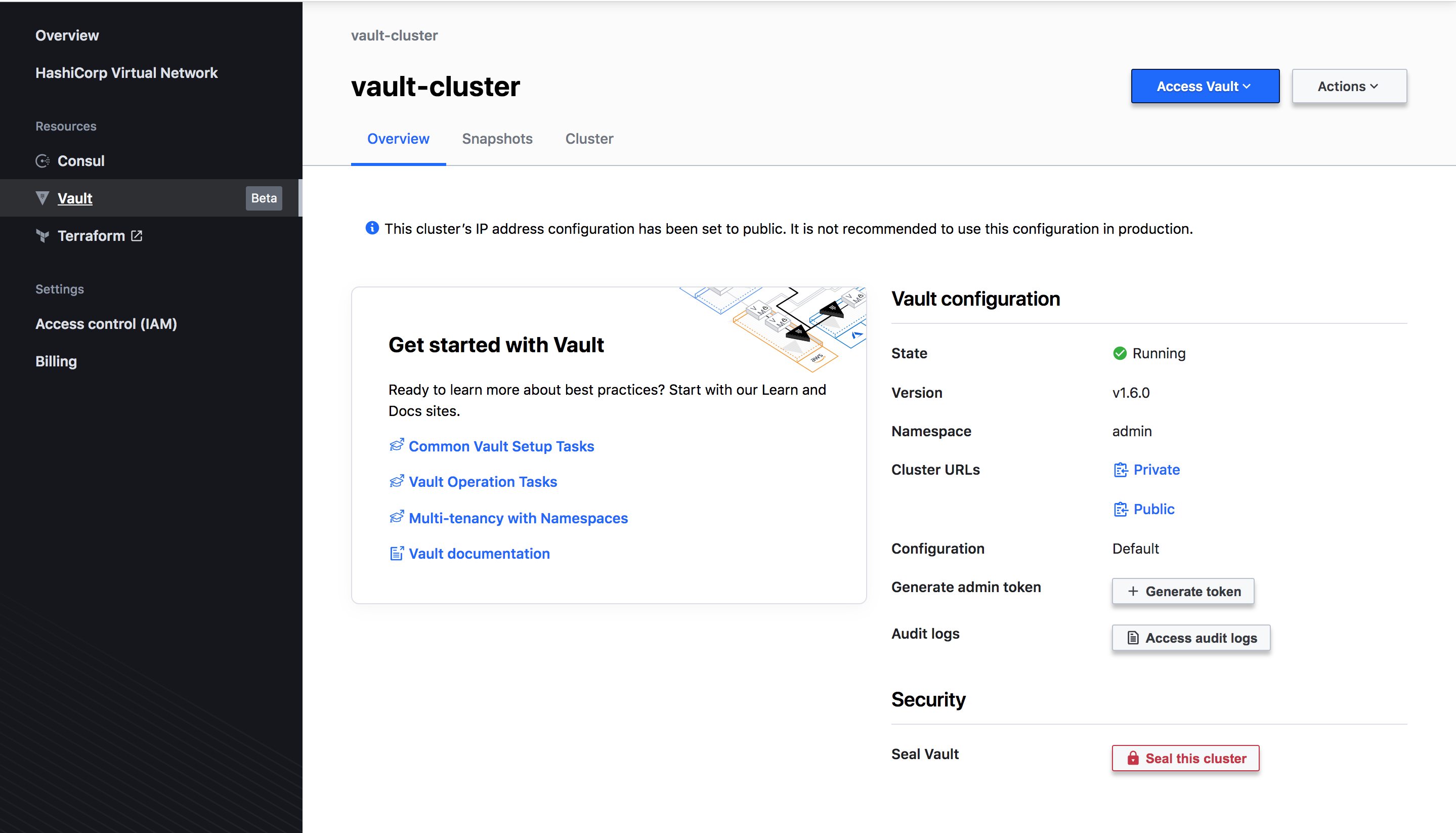Click the Seal this cluster button
1456x833 pixels.
(x=1185, y=758)
